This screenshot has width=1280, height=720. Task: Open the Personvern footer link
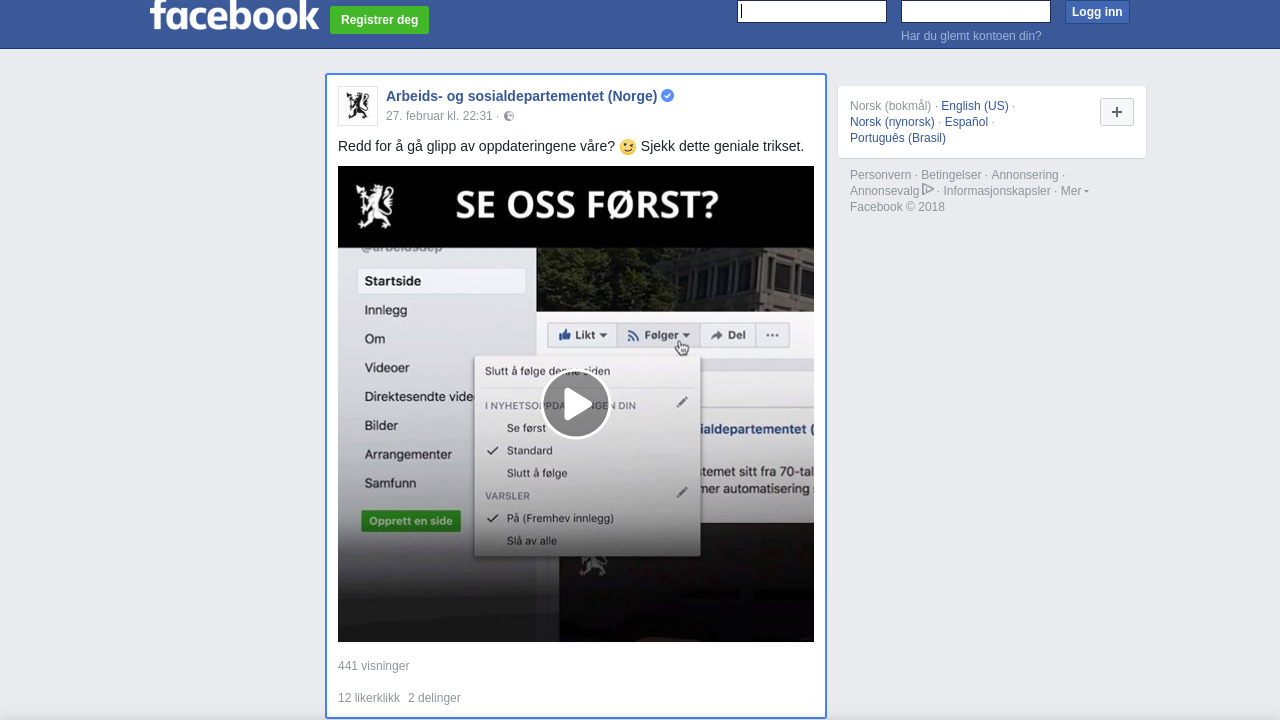881,175
